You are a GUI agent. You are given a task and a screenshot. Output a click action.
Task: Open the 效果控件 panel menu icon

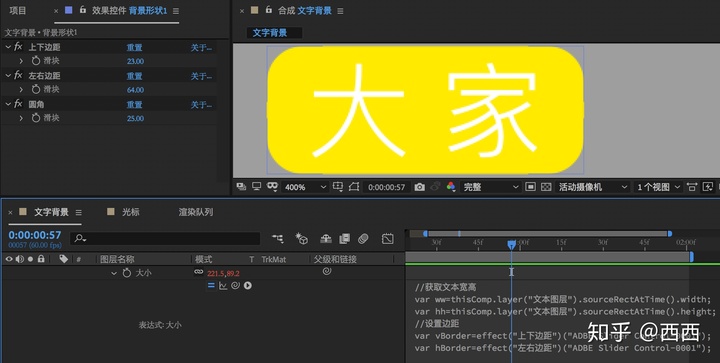point(176,11)
